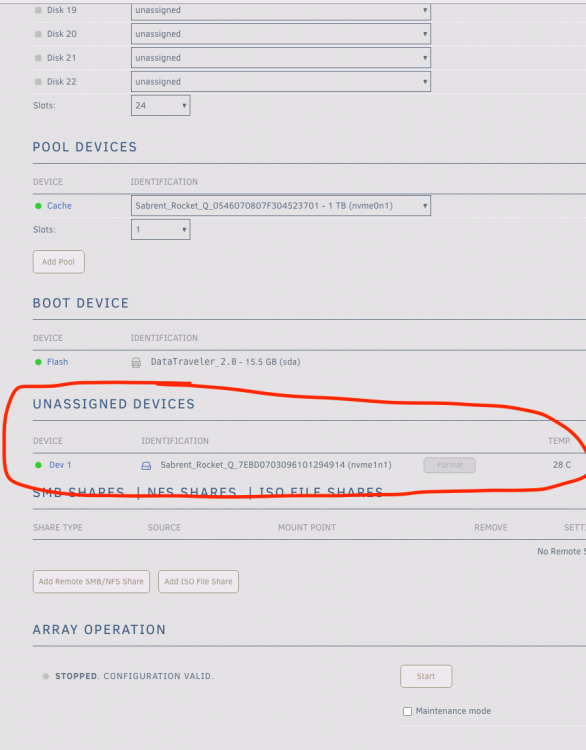586x750 pixels.
Task: Click Add ISO File Share button
Action: coord(198,582)
